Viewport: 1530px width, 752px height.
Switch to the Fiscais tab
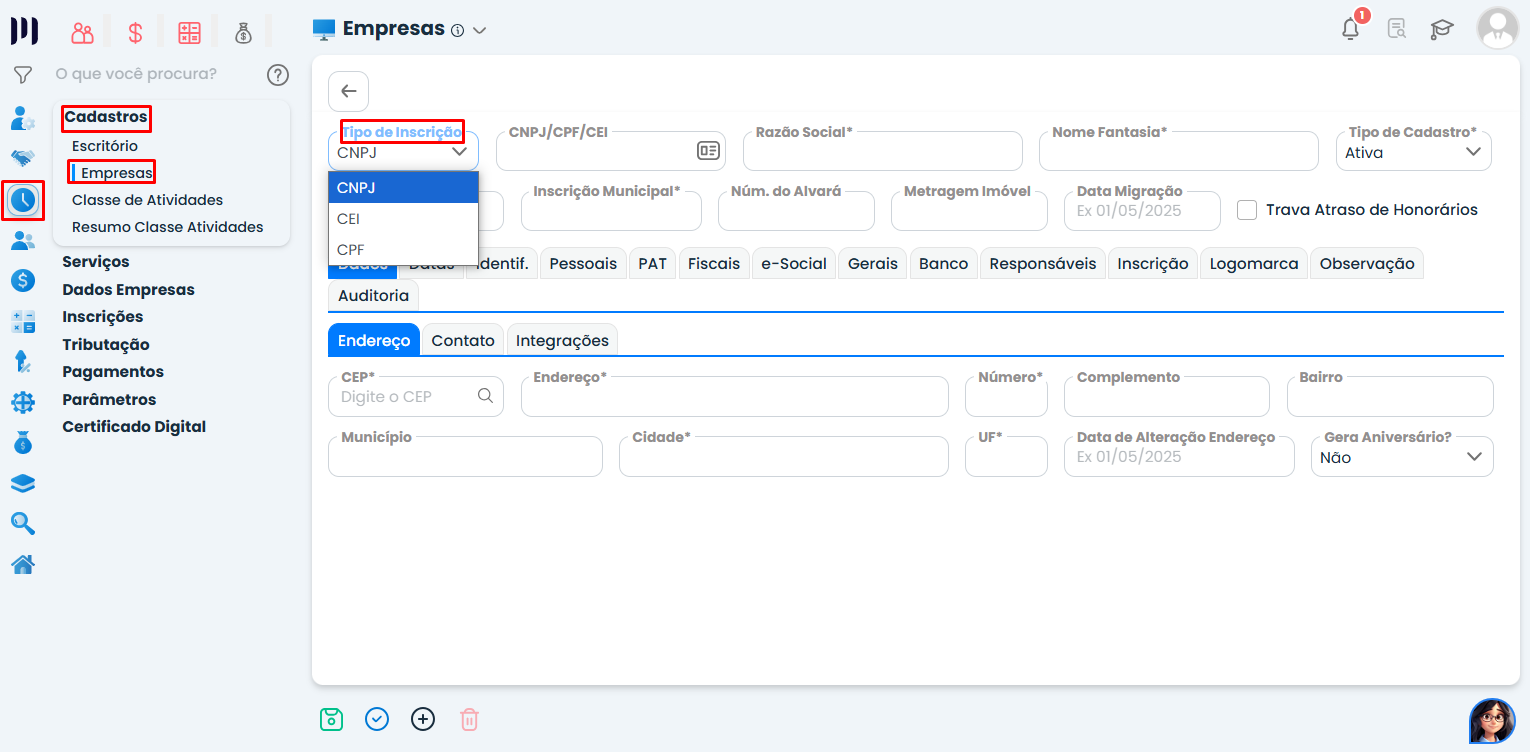pyautogui.click(x=714, y=264)
